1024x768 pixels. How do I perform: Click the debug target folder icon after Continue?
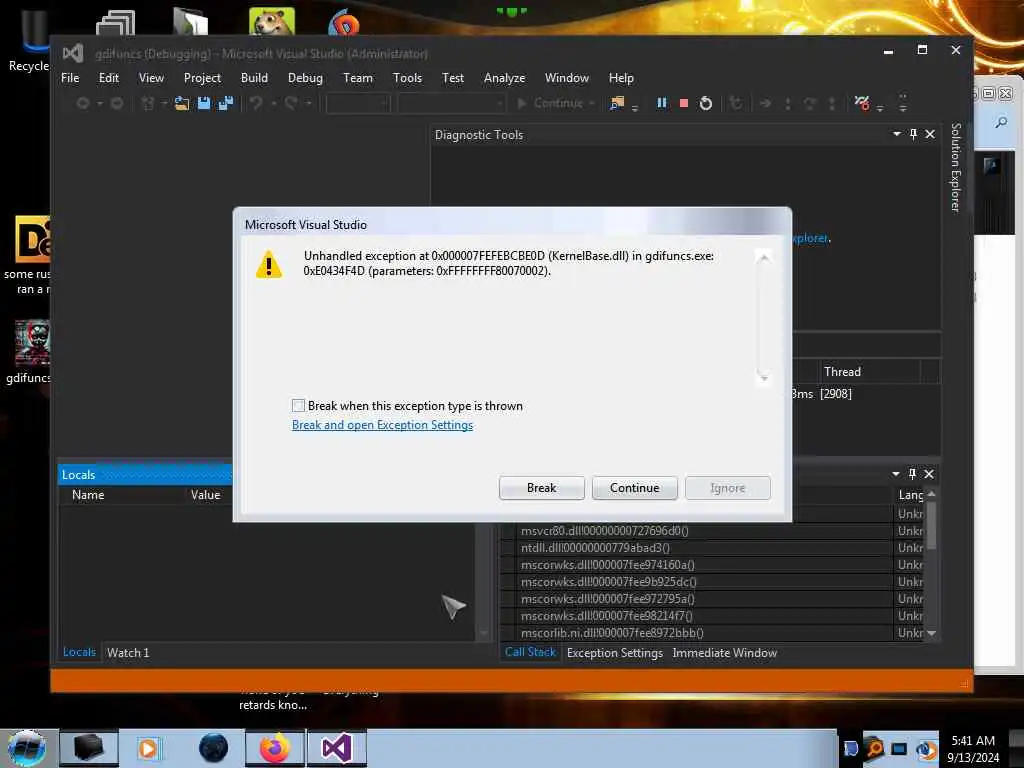click(616, 103)
